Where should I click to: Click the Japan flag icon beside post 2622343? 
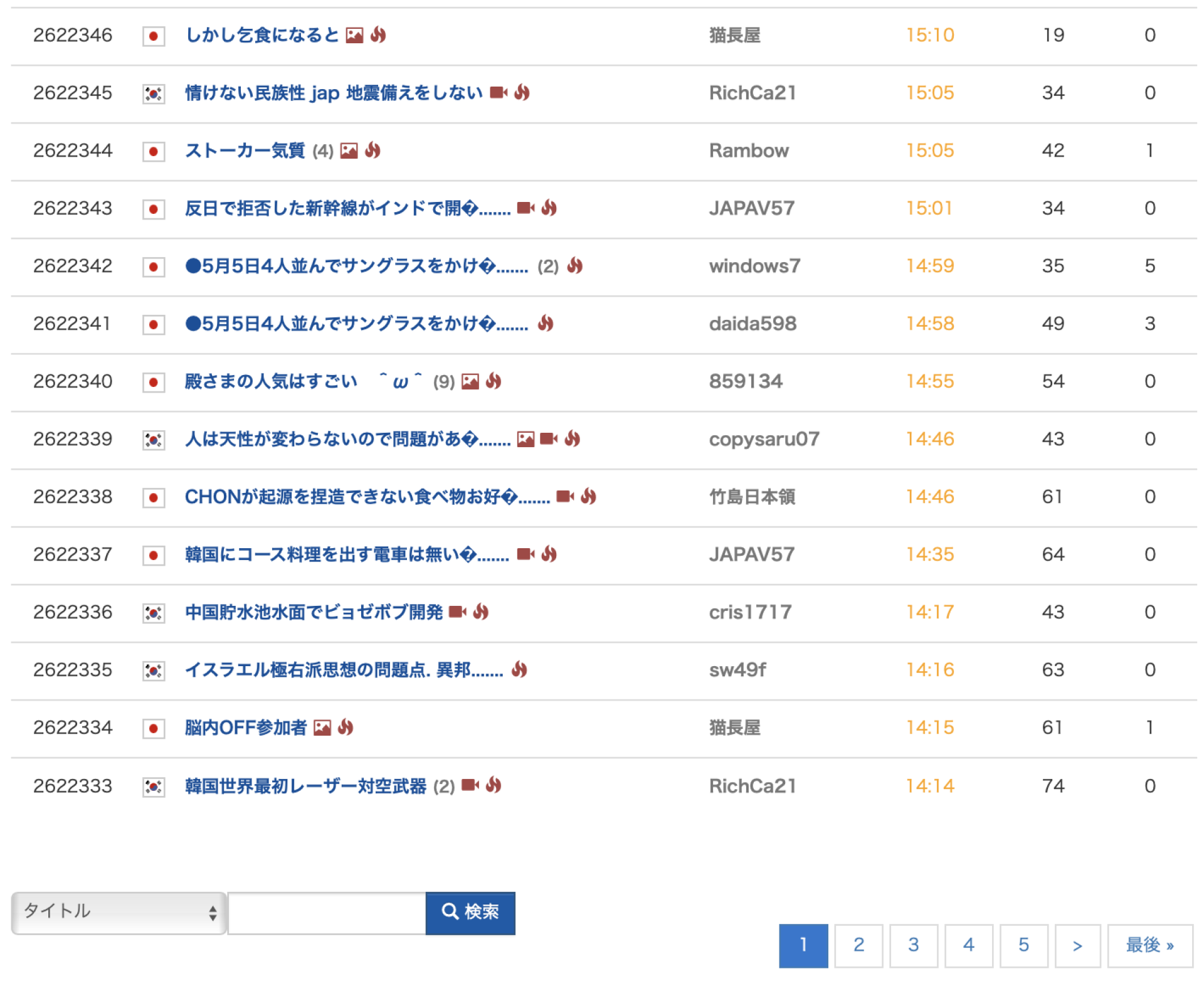point(154,209)
